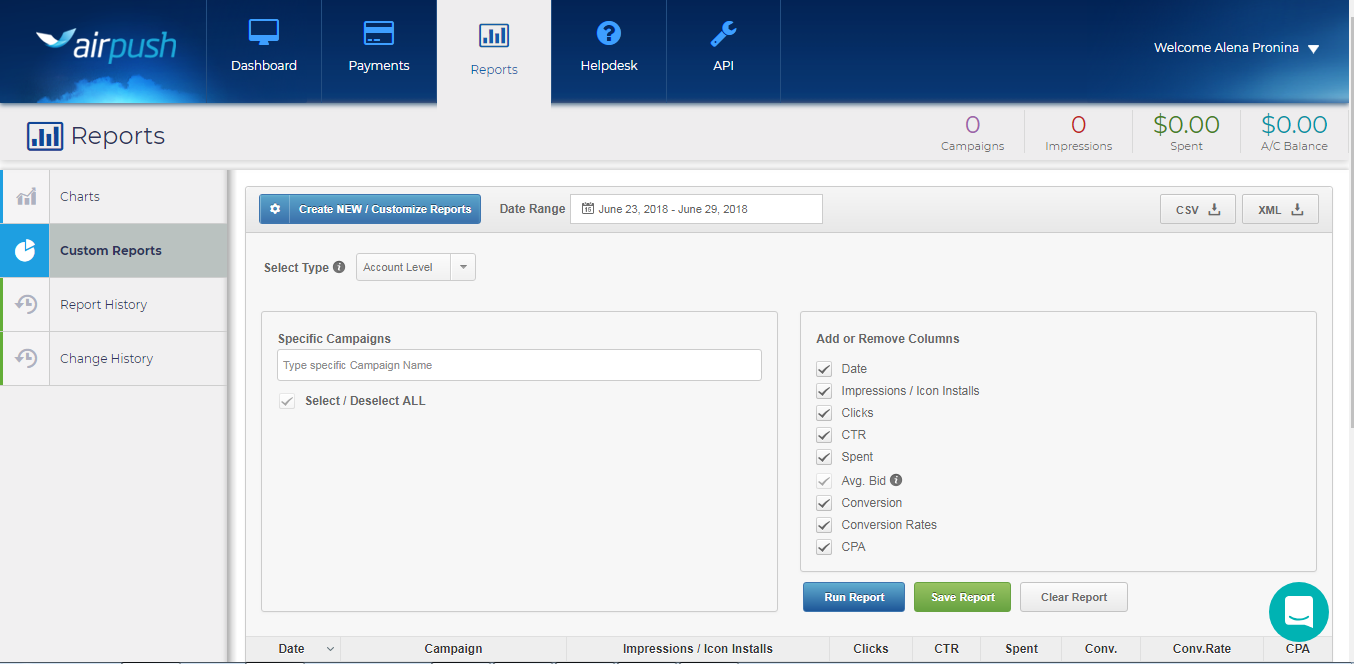
Task: Click the CPA table column header
Action: click(x=1298, y=649)
